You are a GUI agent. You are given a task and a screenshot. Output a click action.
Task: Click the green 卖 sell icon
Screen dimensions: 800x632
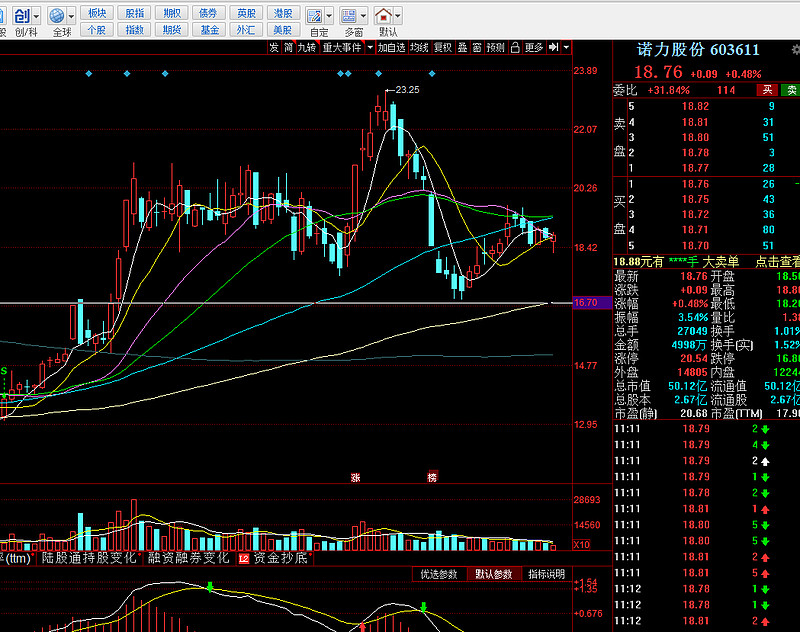(x=790, y=90)
